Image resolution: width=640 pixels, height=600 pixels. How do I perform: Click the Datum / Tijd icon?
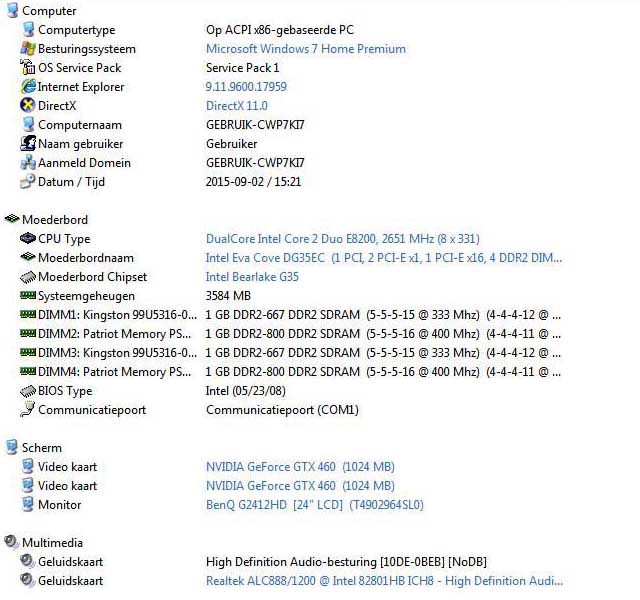point(28,182)
